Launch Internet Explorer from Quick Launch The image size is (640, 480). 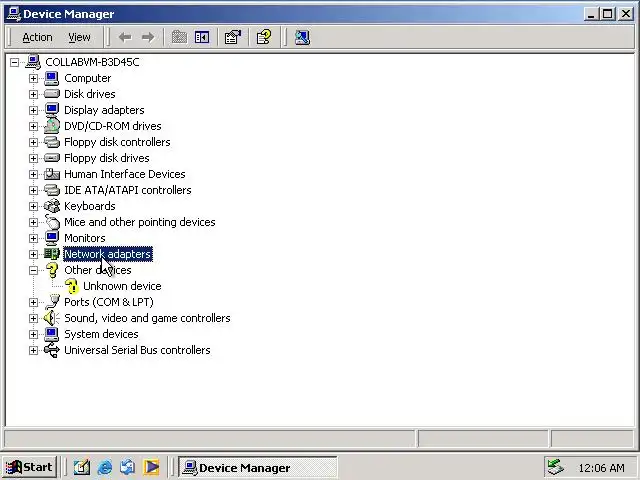105,467
